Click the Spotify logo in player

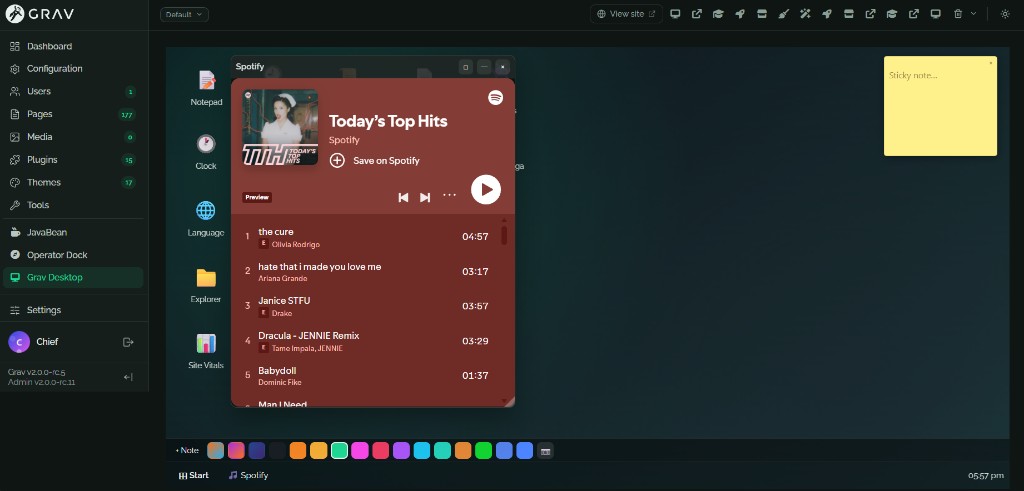coord(496,97)
